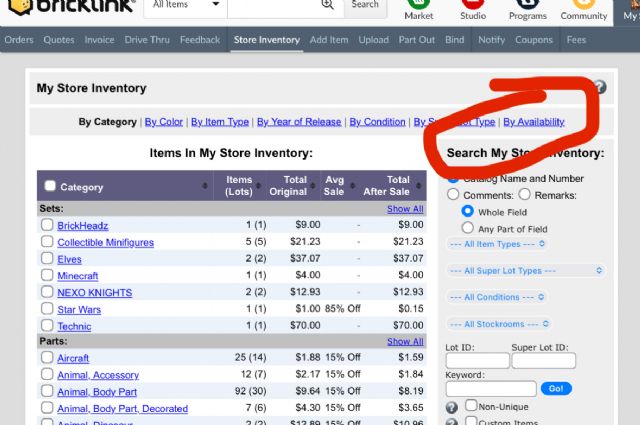Open the Coupons tab
Viewport: 640px width, 425px height.
[x=534, y=40]
